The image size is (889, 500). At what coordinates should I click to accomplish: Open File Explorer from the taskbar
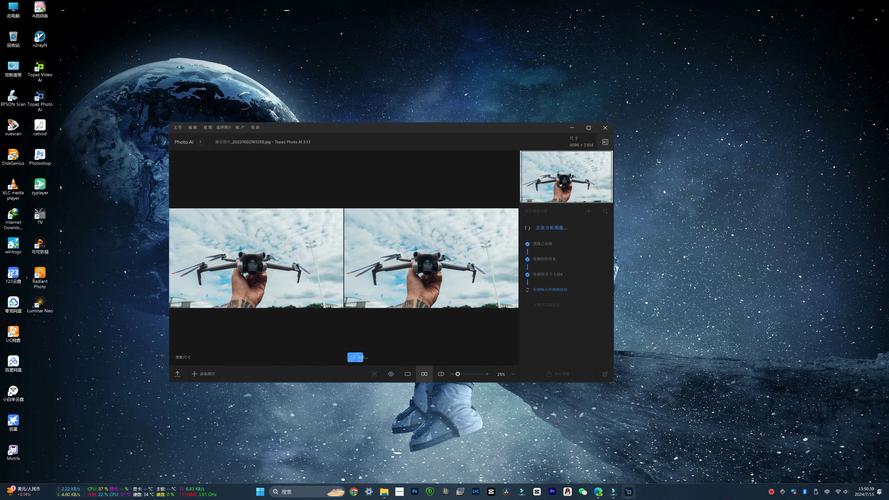pyautogui.click(x=384, y=491)
